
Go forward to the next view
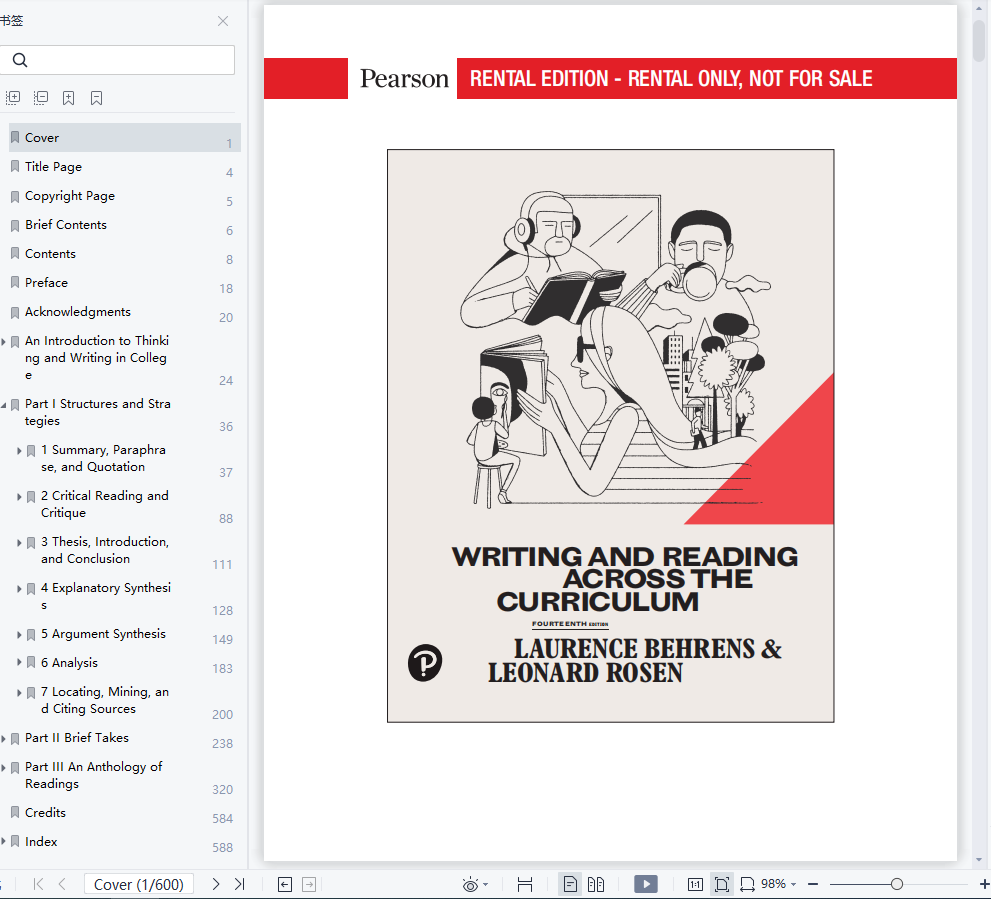(x=309, y=884)
